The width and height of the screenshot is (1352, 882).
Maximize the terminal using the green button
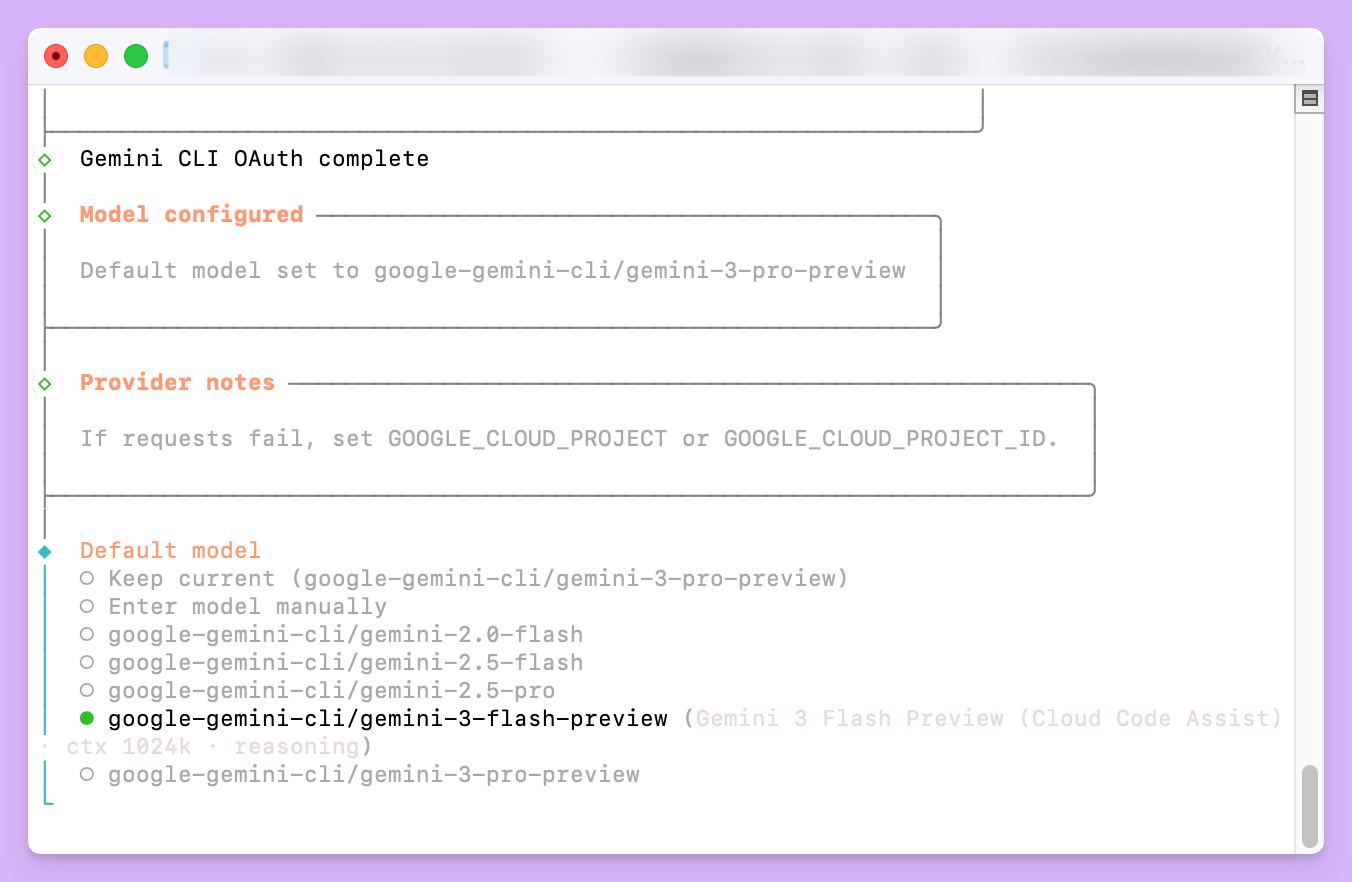coord(136,56)
